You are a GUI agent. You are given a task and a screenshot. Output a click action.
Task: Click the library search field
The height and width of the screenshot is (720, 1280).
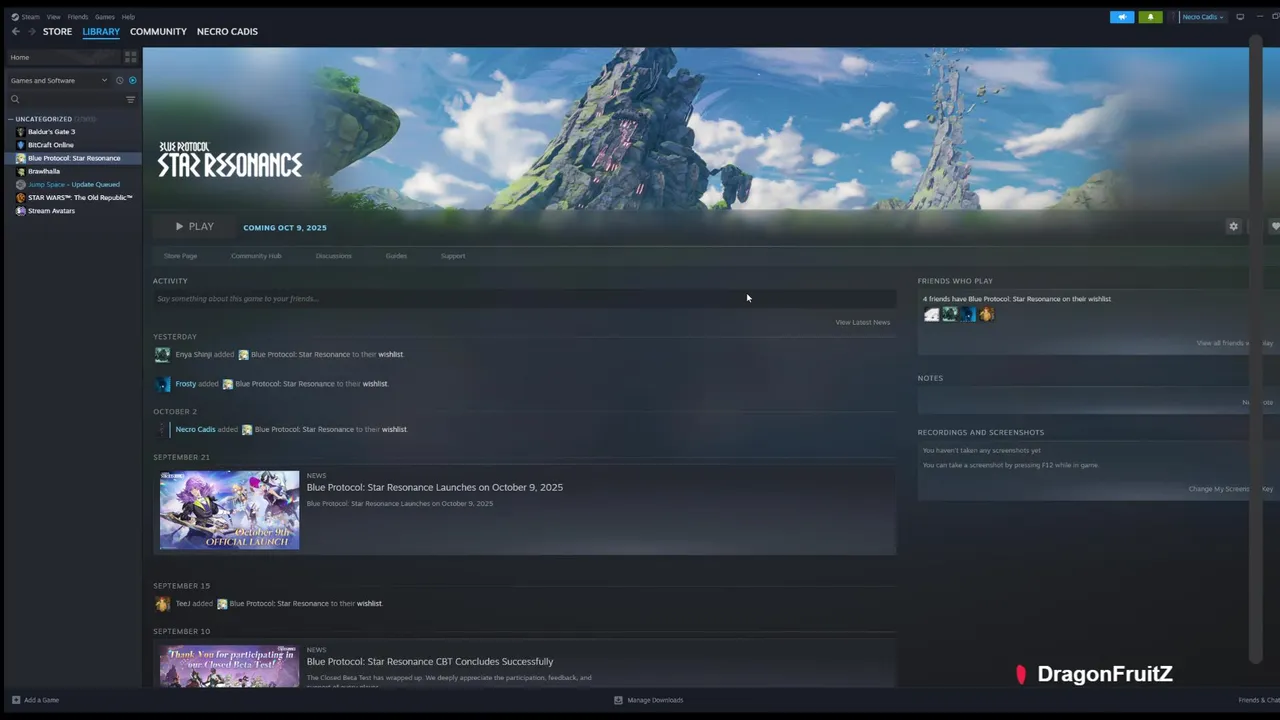click(x=65, y=99)
